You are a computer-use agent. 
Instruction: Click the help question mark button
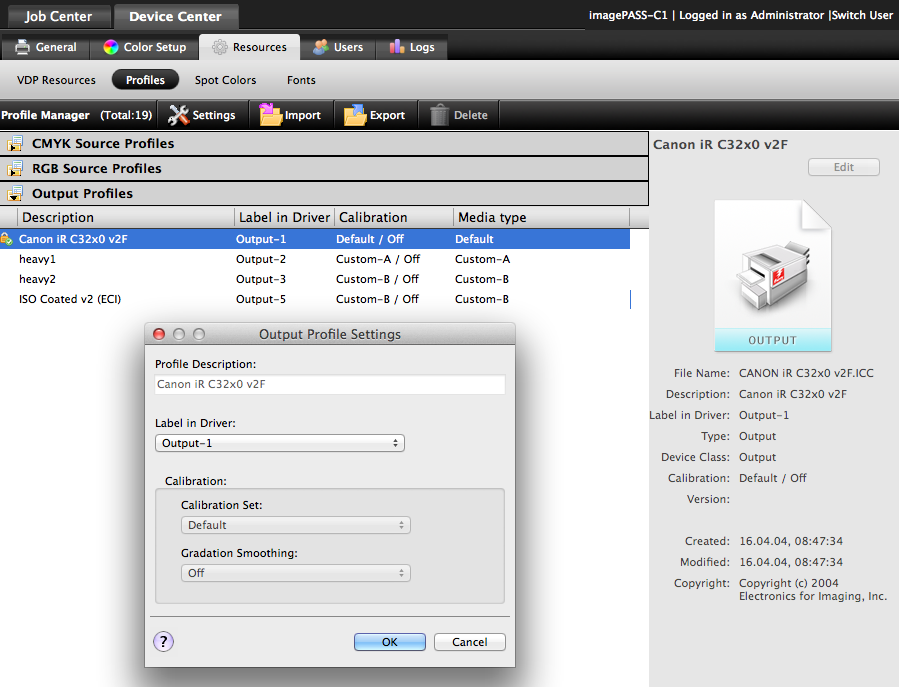163,642
